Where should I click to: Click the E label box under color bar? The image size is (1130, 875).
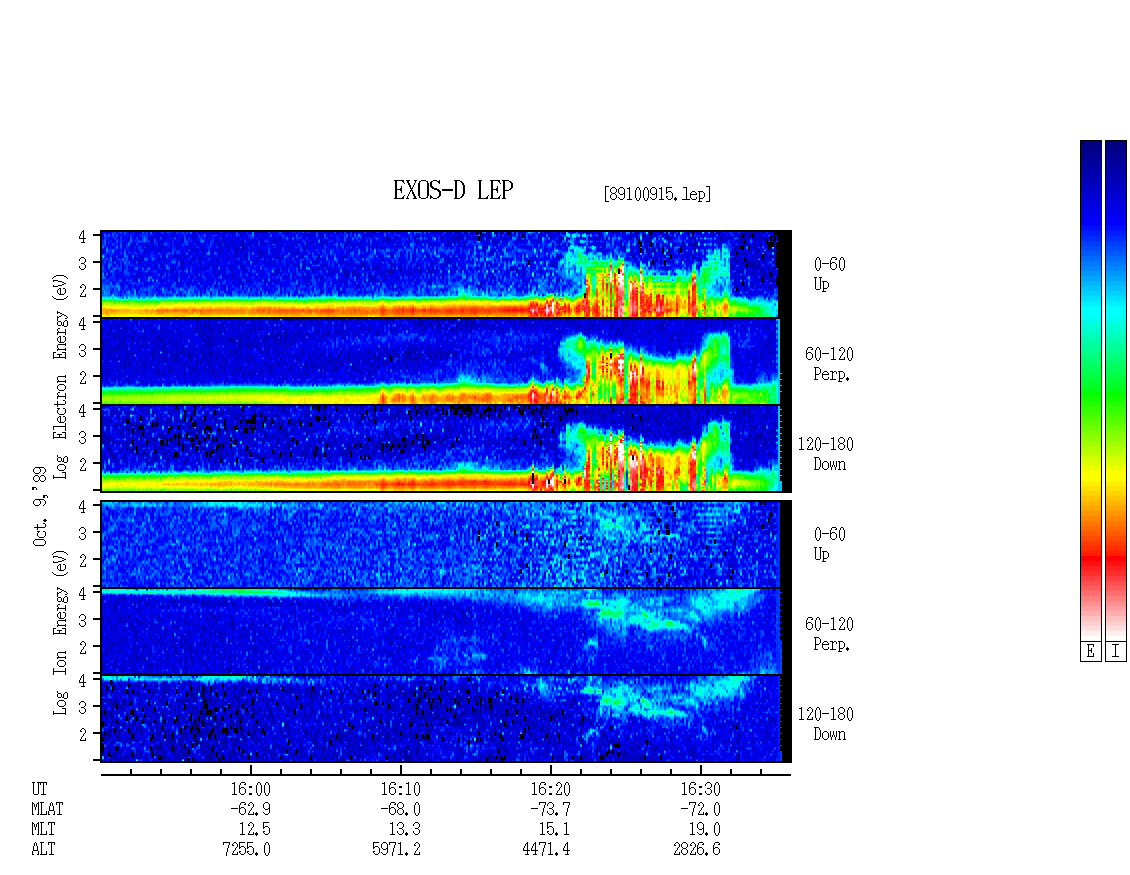tap(1090, 652)
